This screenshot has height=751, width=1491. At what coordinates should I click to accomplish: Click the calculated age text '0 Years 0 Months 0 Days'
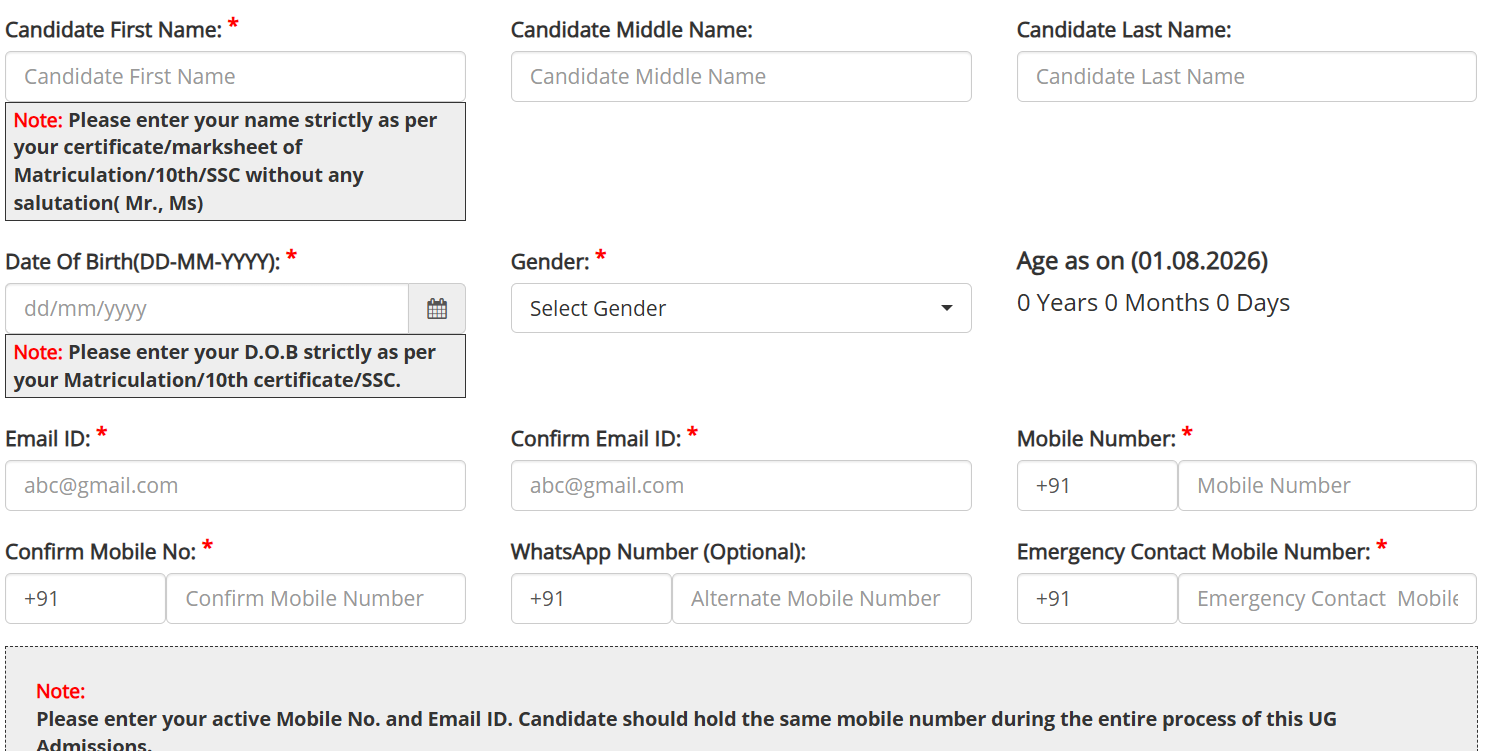1153,303
